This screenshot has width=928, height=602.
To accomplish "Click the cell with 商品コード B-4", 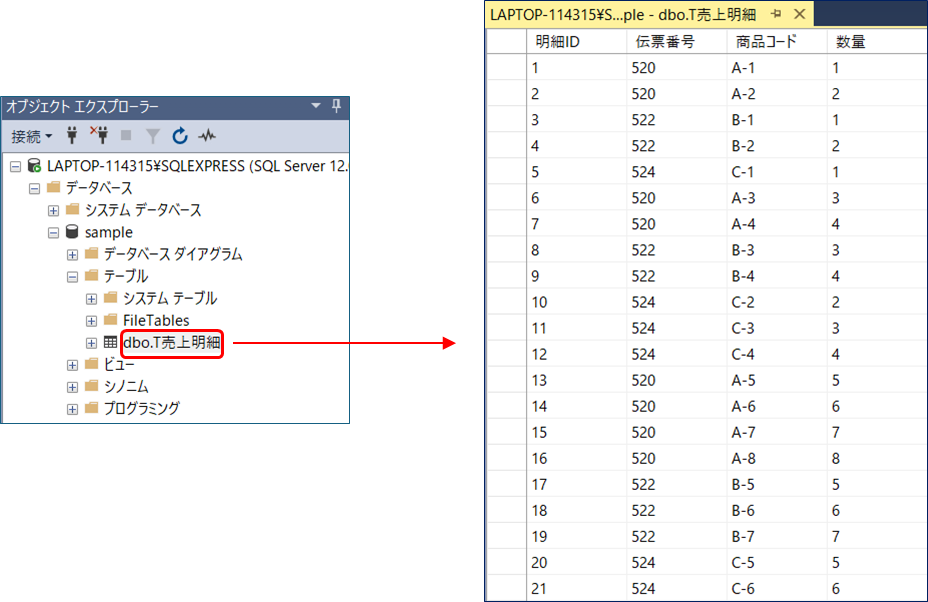I will click(x=776, y=276).
